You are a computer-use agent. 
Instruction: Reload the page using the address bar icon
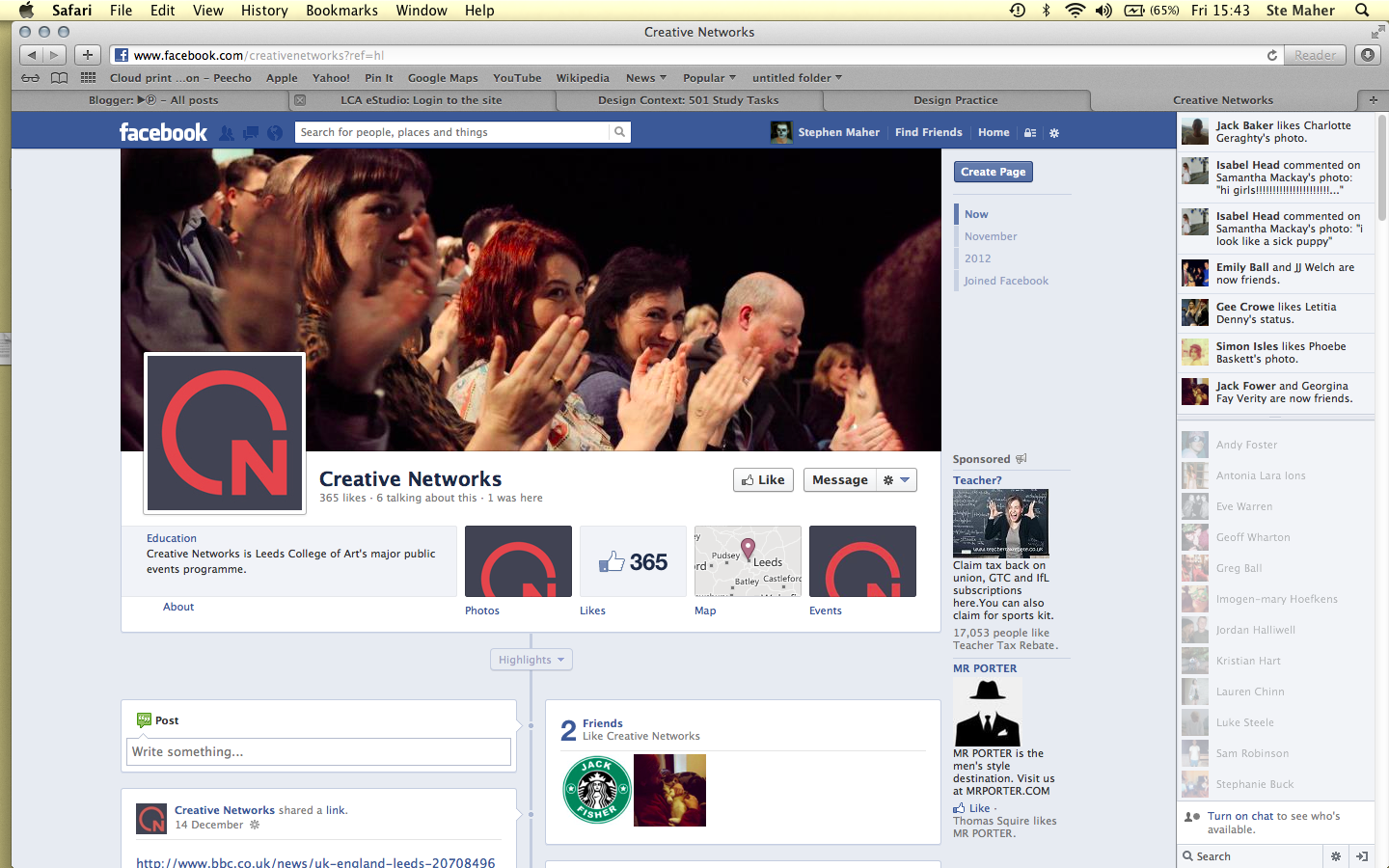[1272, 55]
